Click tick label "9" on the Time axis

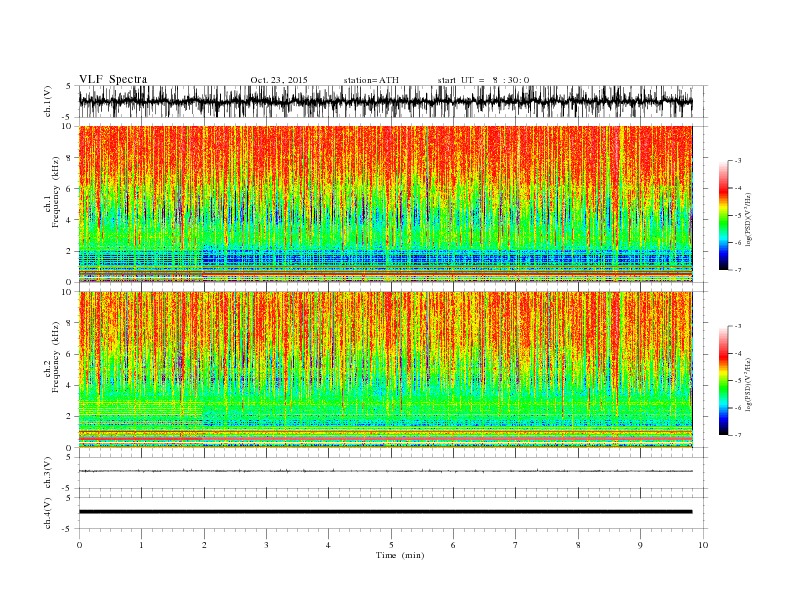[640, 545]
